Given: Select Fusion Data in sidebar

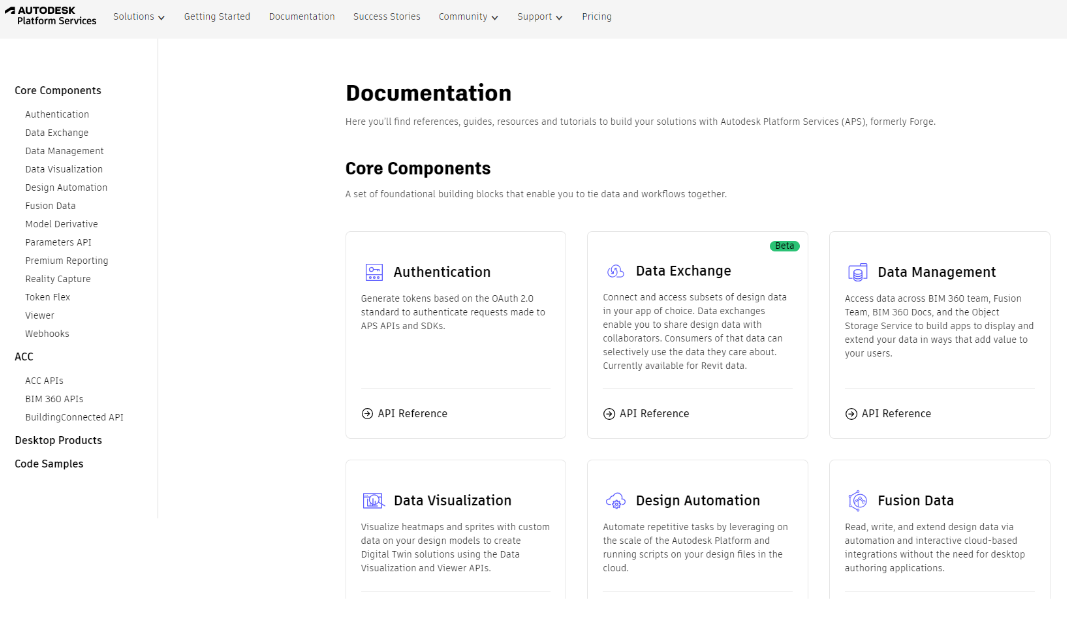Looking at the screenshot, I should pos(50,206).
